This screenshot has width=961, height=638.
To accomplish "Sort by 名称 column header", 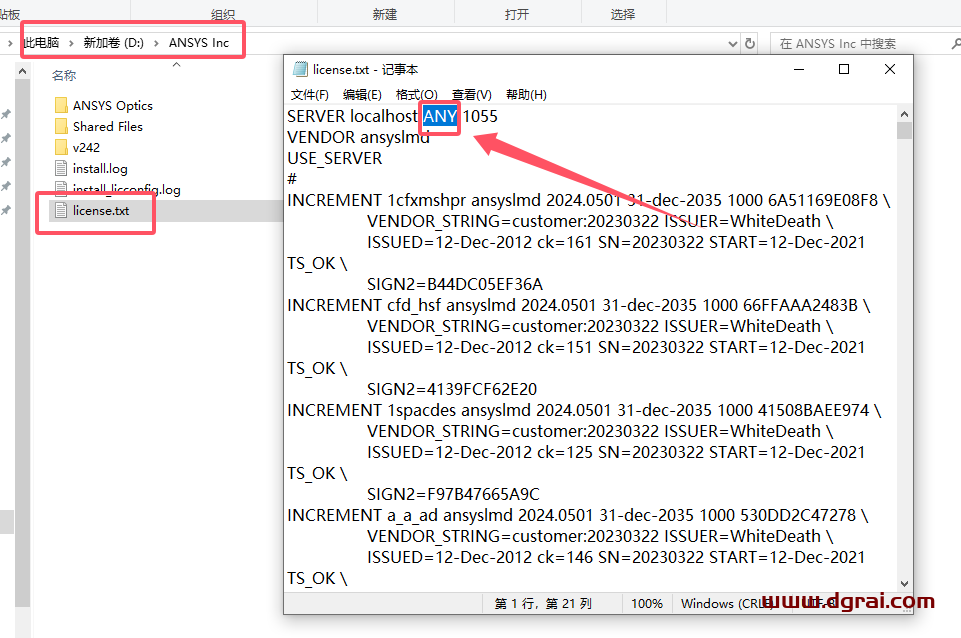I will pos(64,75).
